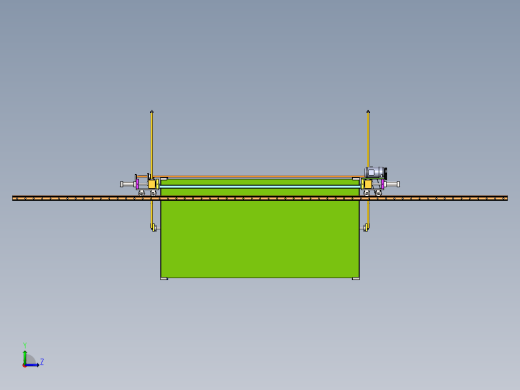Pick the right end bolt of the shaft
520x390 pixels.
click(x=392, y=184)
